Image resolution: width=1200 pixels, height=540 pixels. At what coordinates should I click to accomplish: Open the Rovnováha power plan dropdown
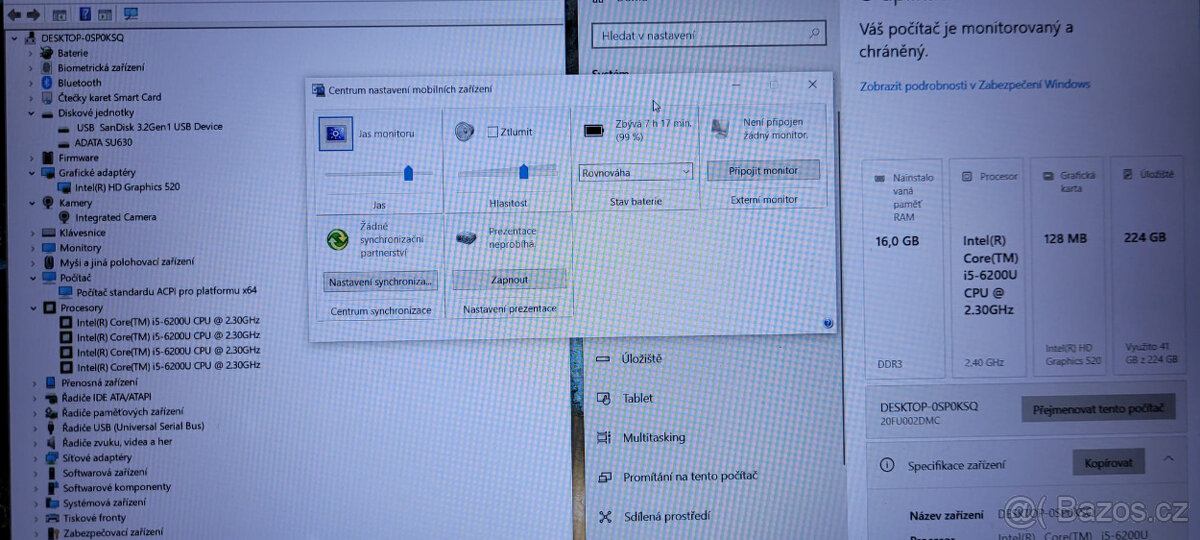(x=636, y=172)
